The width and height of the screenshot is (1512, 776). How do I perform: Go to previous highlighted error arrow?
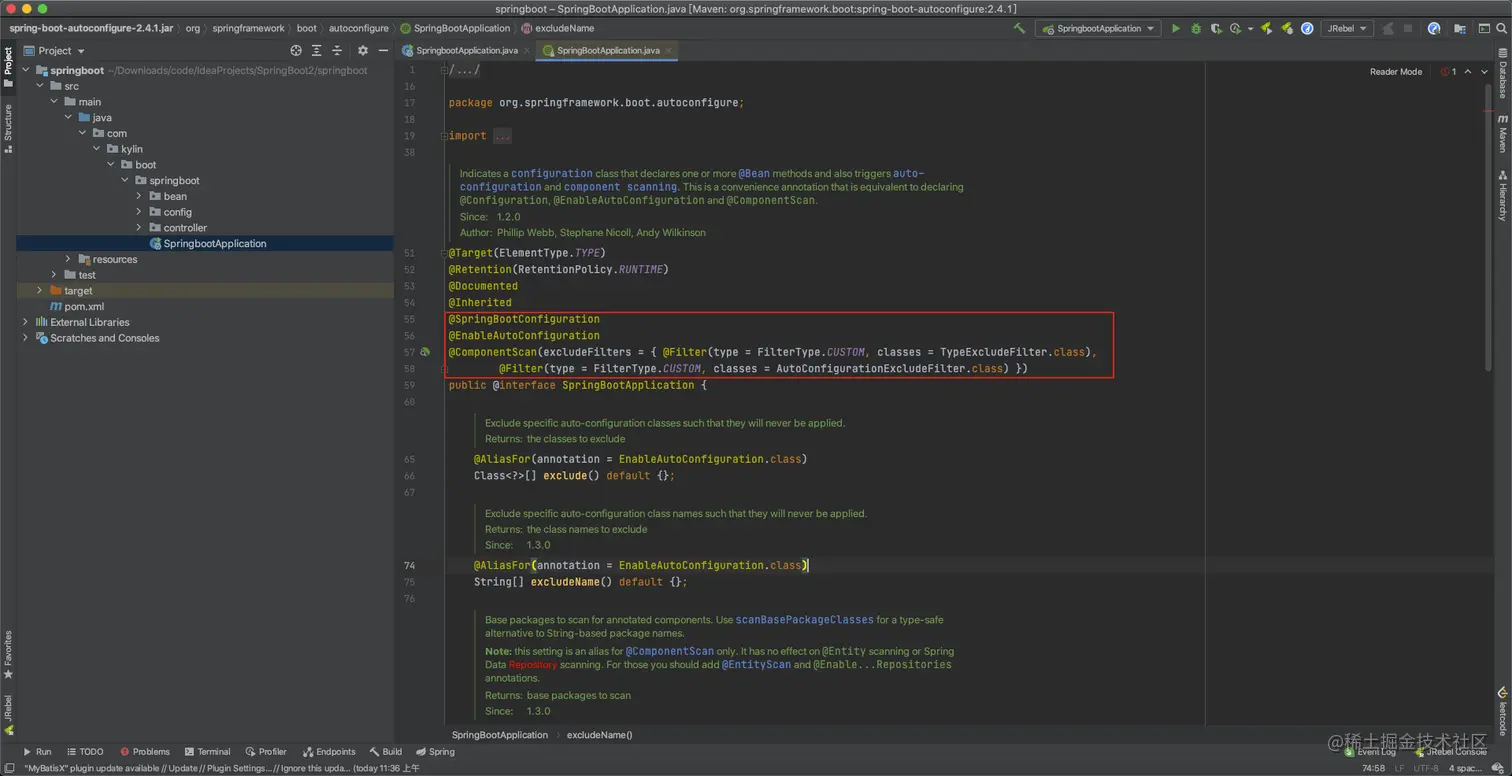point(1469,72)
